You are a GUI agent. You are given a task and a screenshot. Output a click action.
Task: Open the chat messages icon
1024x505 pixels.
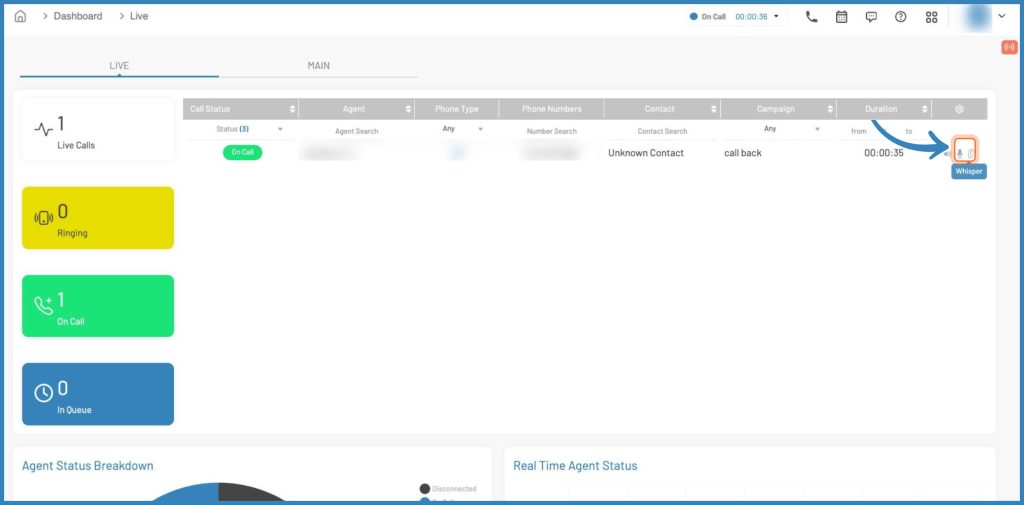point(871,17)
